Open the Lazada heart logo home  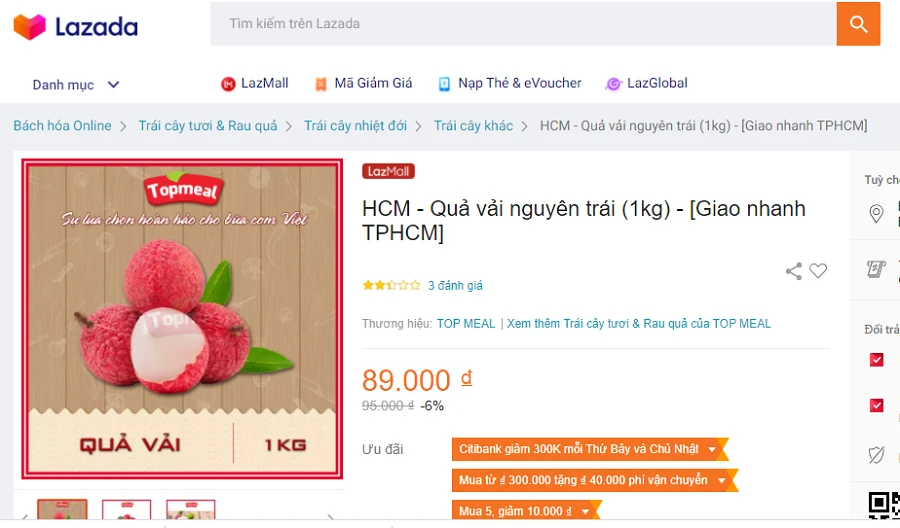pyautogui.click(x=29, y=27)
